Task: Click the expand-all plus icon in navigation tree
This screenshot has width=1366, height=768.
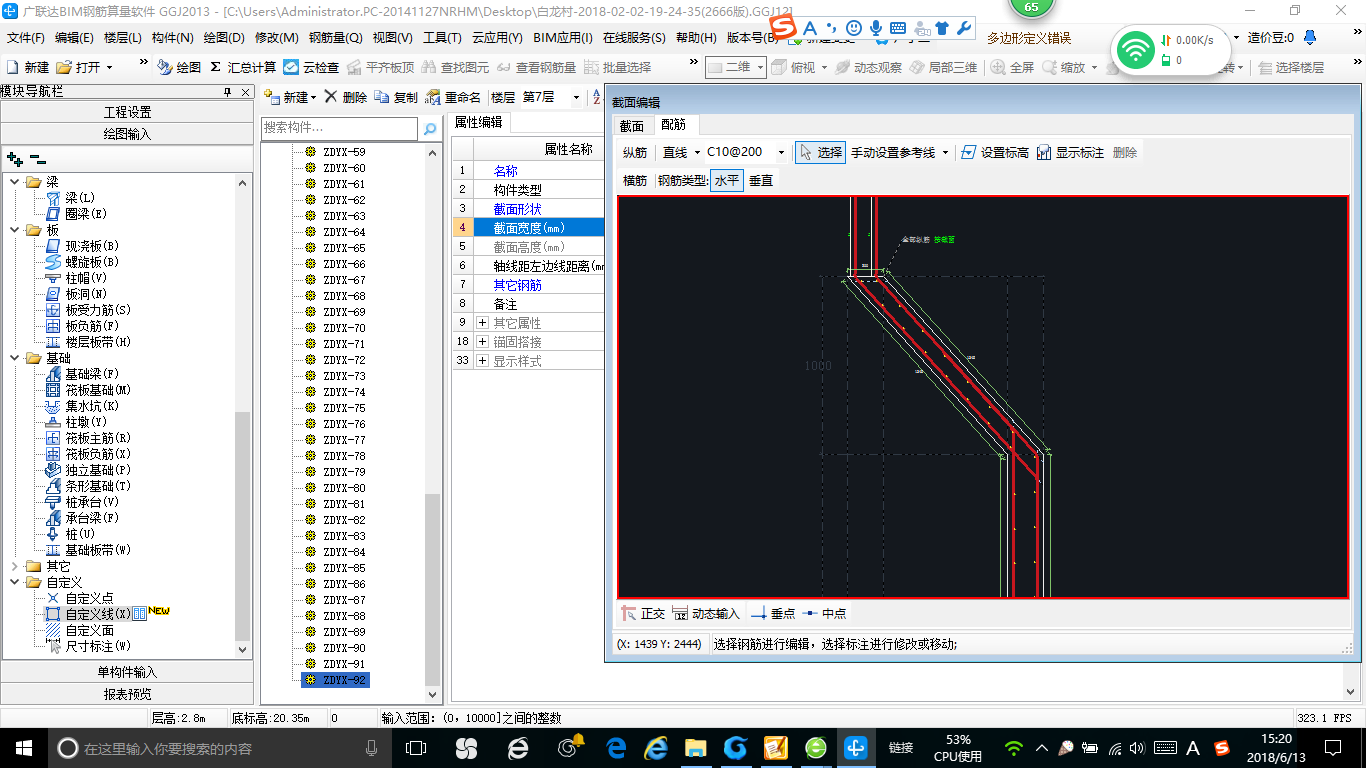Action: coord(14,158)
